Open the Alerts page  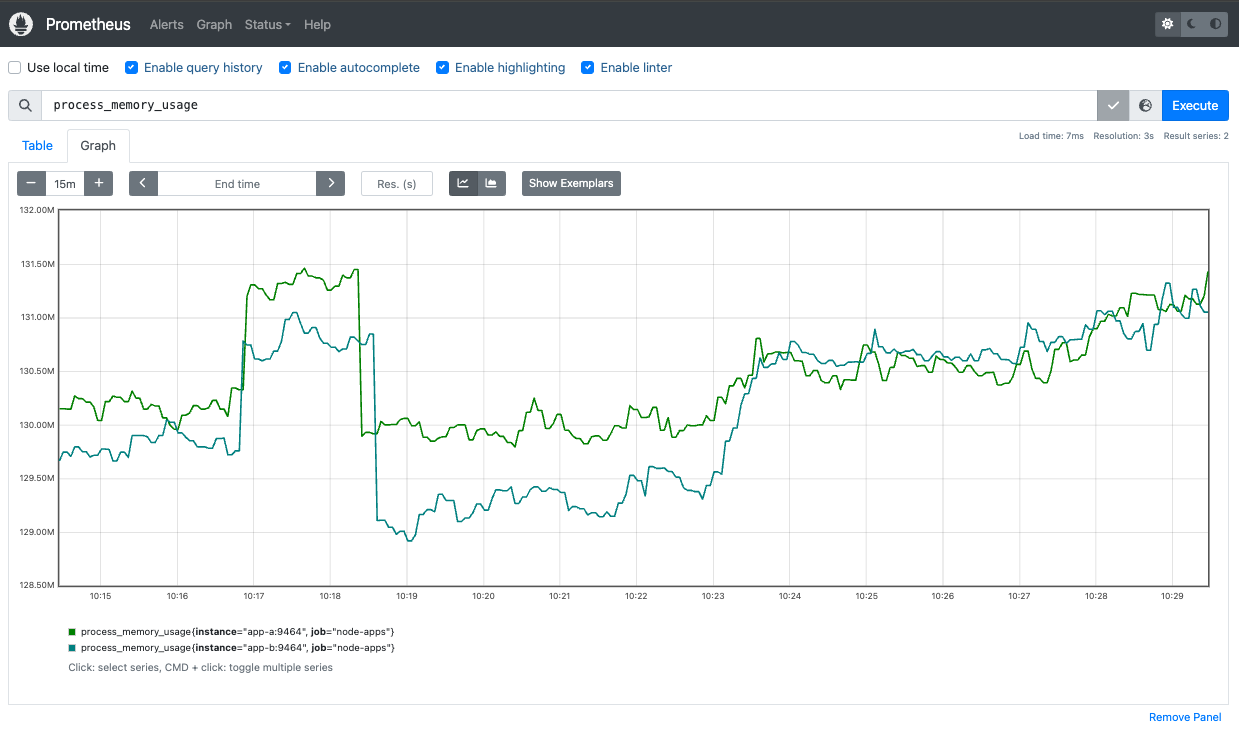(x=166, y=24)
